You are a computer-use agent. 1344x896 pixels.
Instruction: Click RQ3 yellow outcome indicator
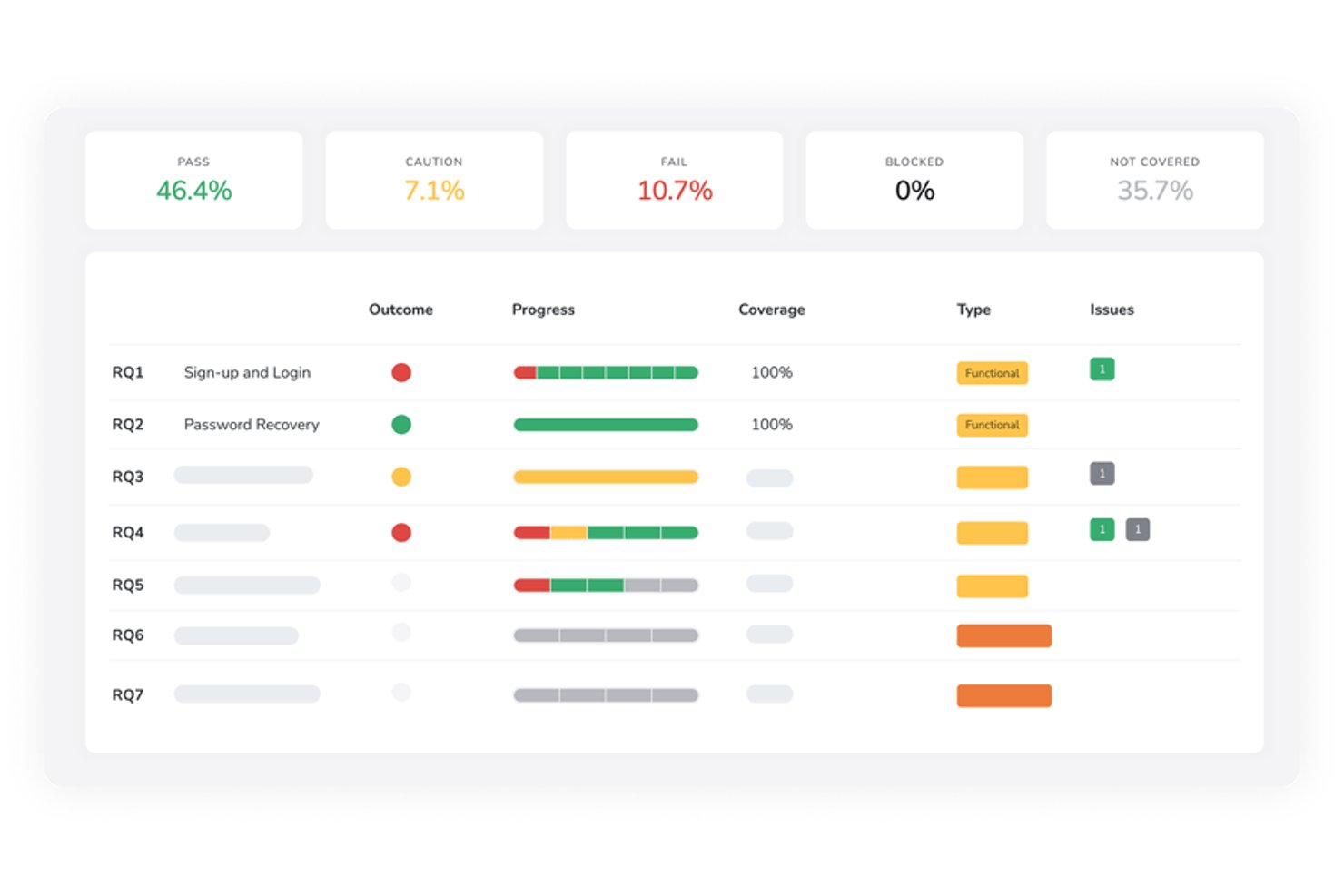[x=401, y=477]
